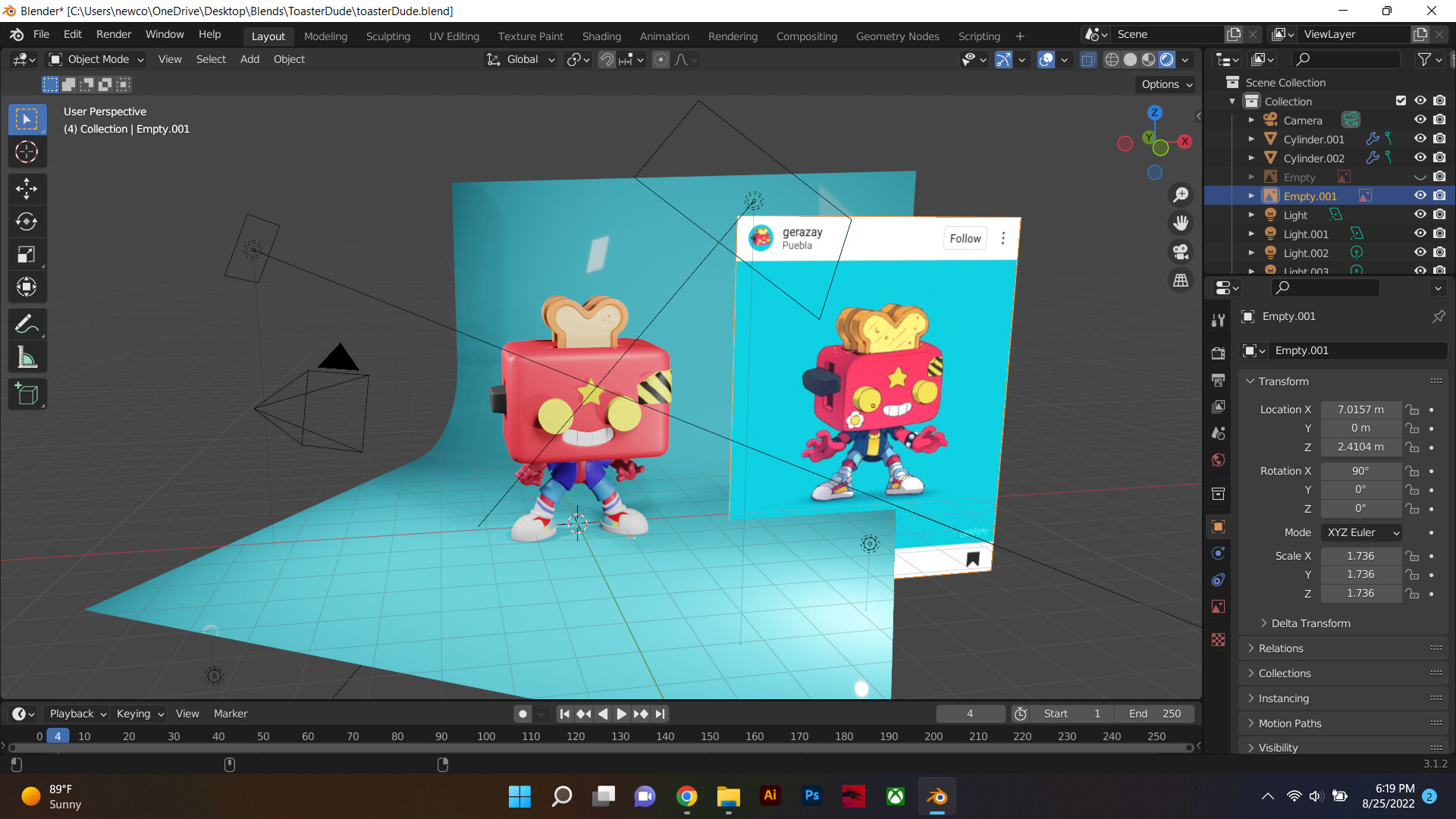
Task: Select the Annotate tool
Action: point(27,325)
